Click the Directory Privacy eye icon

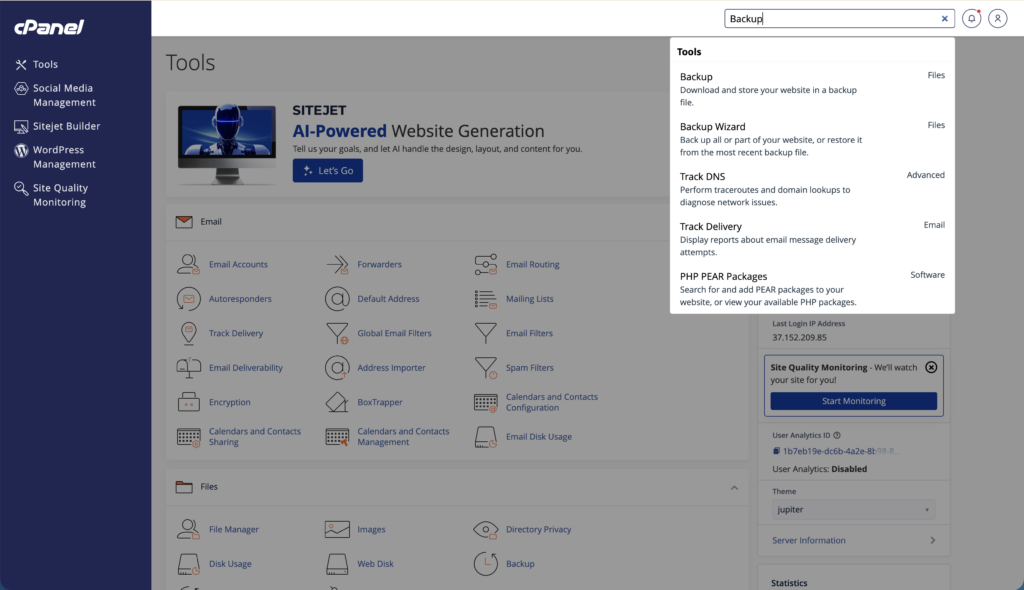point(486,529)
